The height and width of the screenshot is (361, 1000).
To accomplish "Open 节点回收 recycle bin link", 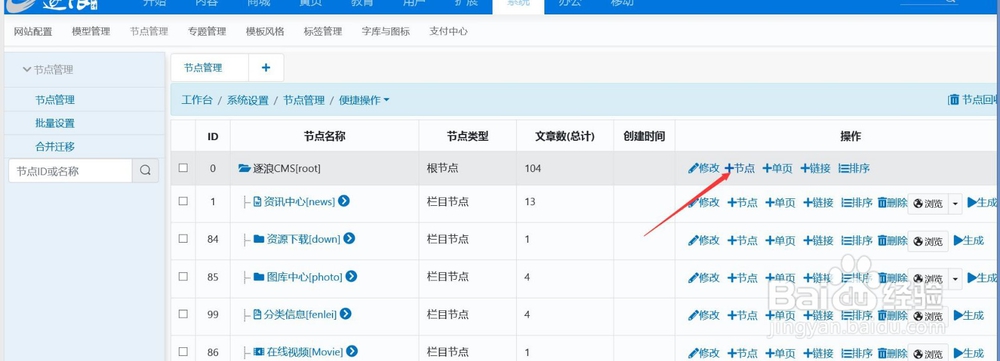I will coord(974,99).
